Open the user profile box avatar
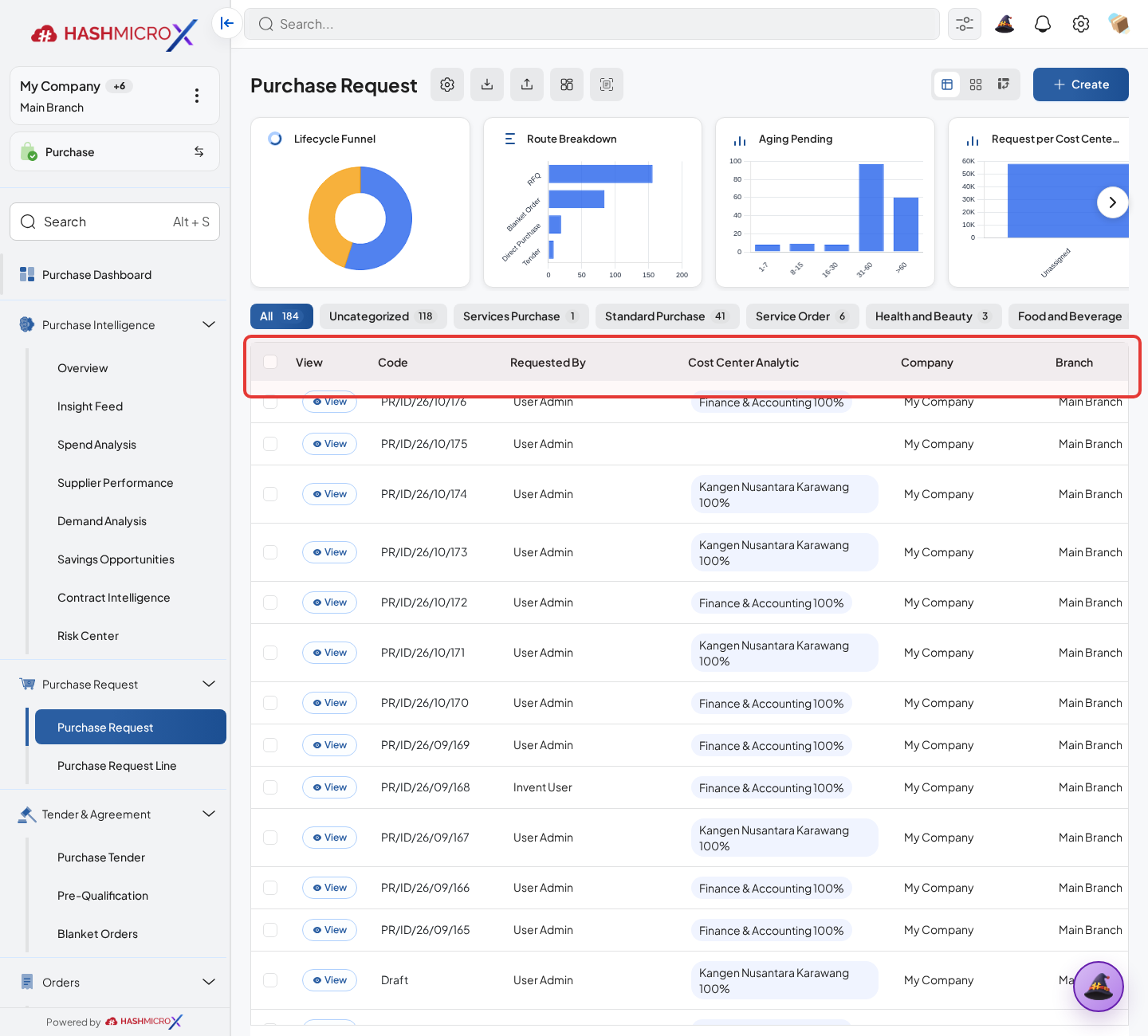The image size is (1148, 1036). click(x=1119, y=24)
